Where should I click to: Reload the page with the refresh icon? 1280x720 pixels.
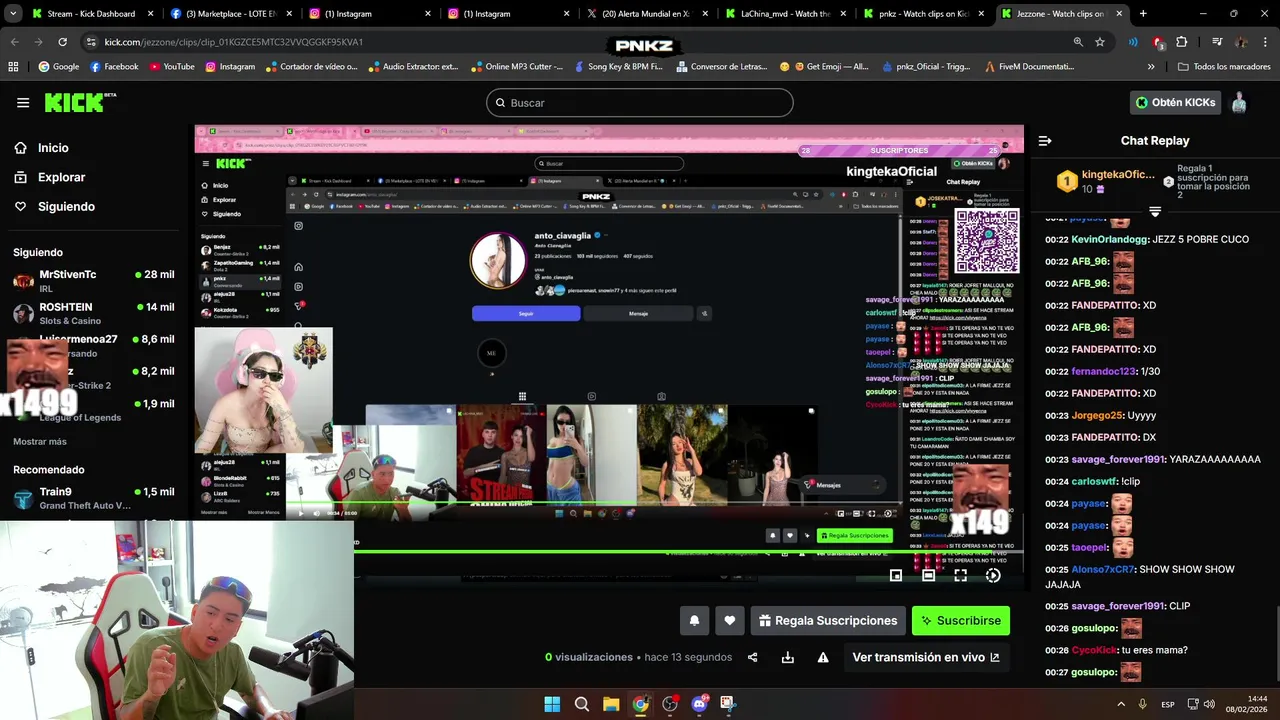point(62,42)
